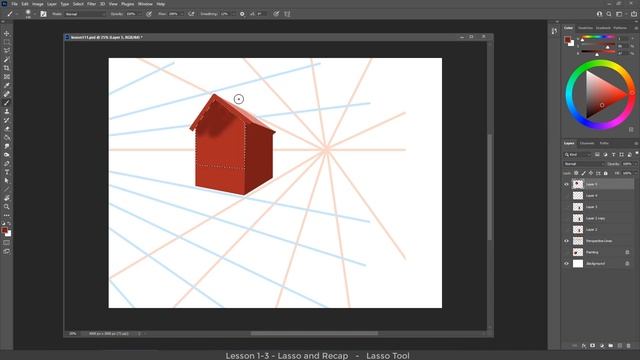Hide the Perspective Lines layer eye
The width and height of the screenshot is (640, 360).
(567, 241)
